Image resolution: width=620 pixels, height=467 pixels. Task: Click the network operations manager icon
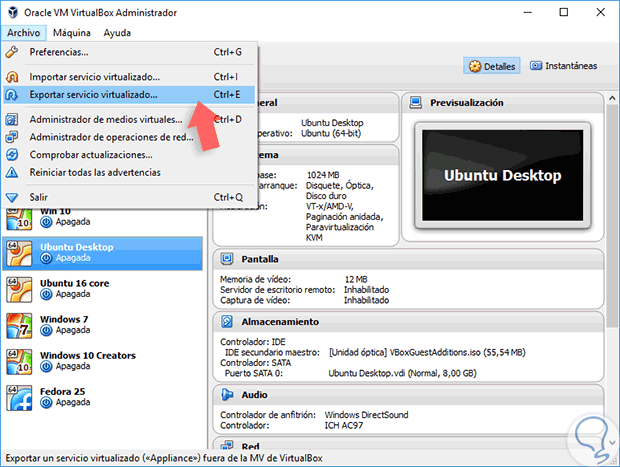(x=12, y=137)
